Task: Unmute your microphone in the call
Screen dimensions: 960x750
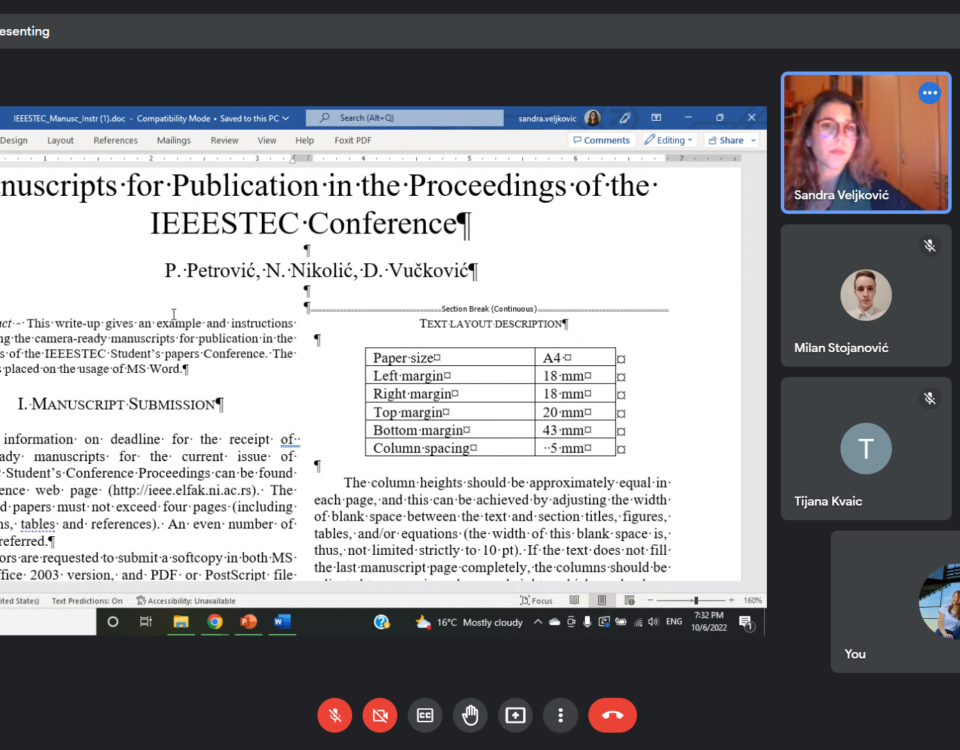Action: [x=334, y=715]
